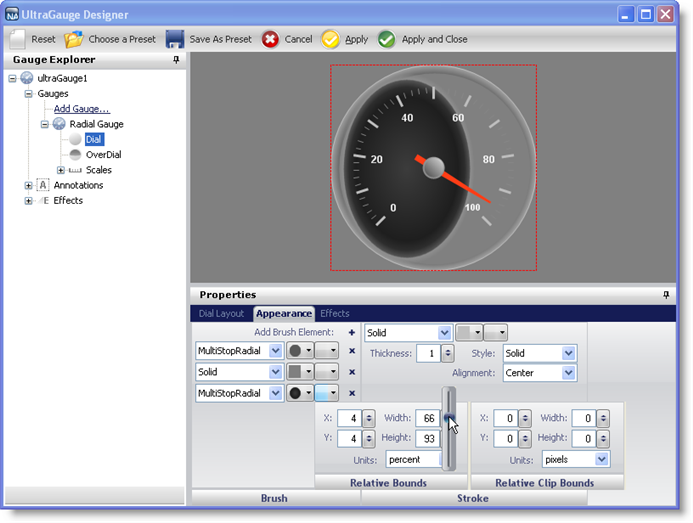Open the Solid brush gray color swatch
Screen dimensions: 693x523
tap(300, 372)
